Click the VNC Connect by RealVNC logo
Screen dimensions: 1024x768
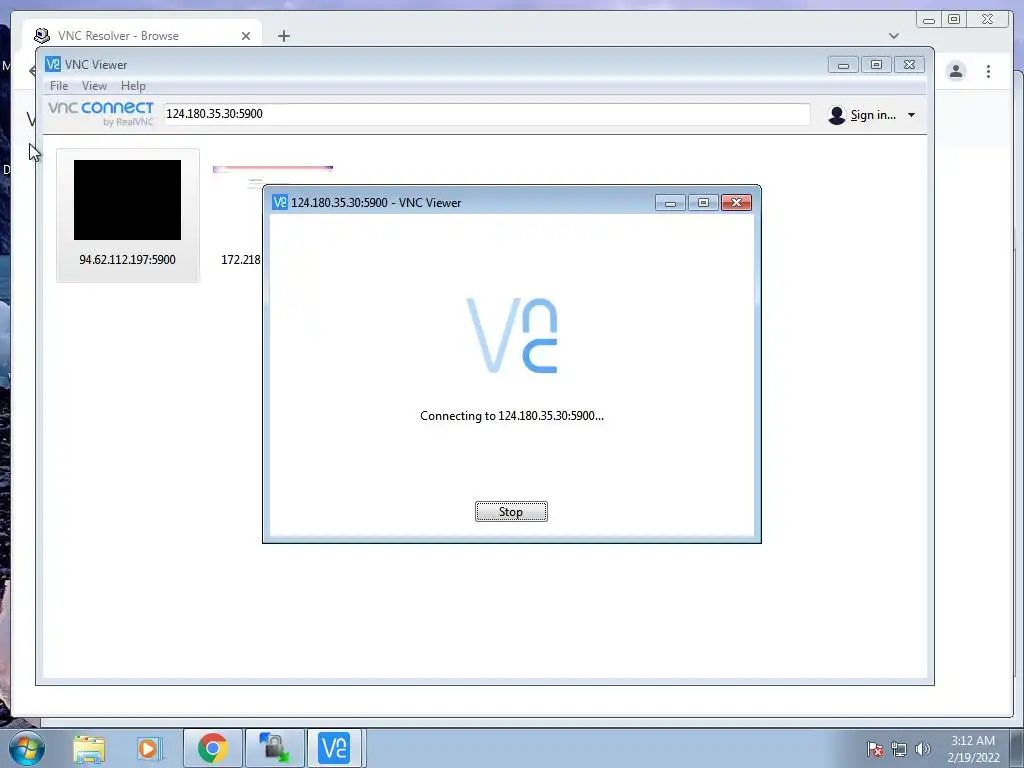(x=101, y=113)
